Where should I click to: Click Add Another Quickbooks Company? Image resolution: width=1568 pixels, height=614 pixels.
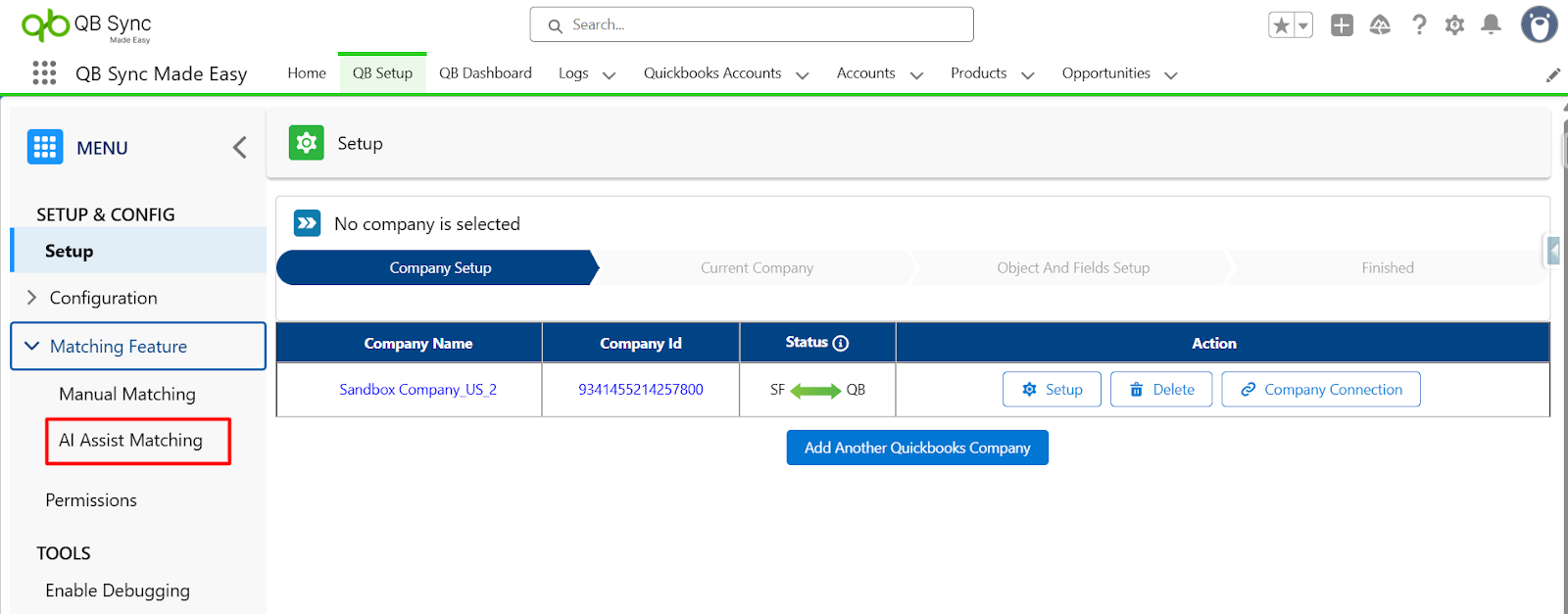pos(917,448)
